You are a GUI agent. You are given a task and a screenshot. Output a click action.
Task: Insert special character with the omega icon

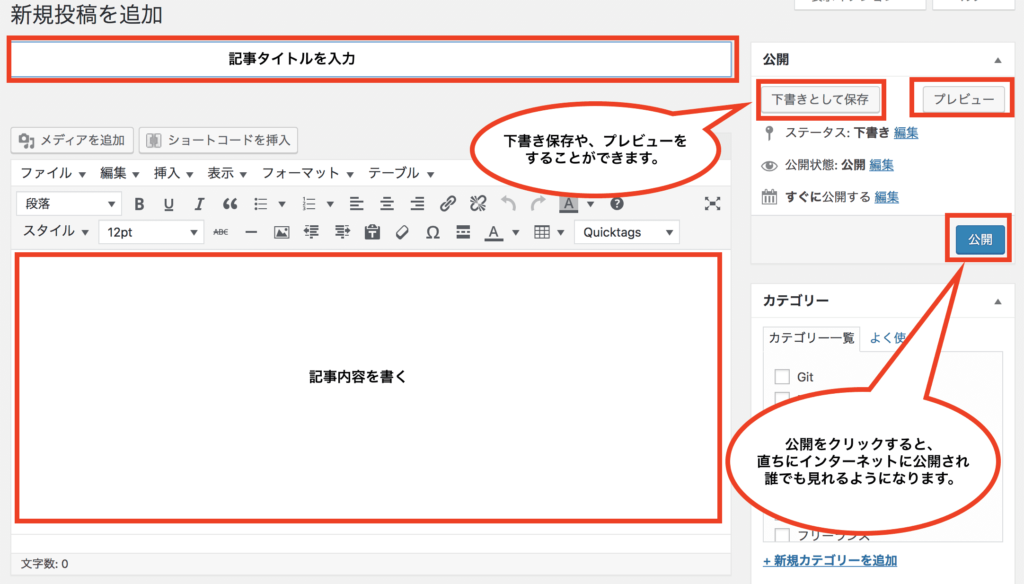coord(432,232)
